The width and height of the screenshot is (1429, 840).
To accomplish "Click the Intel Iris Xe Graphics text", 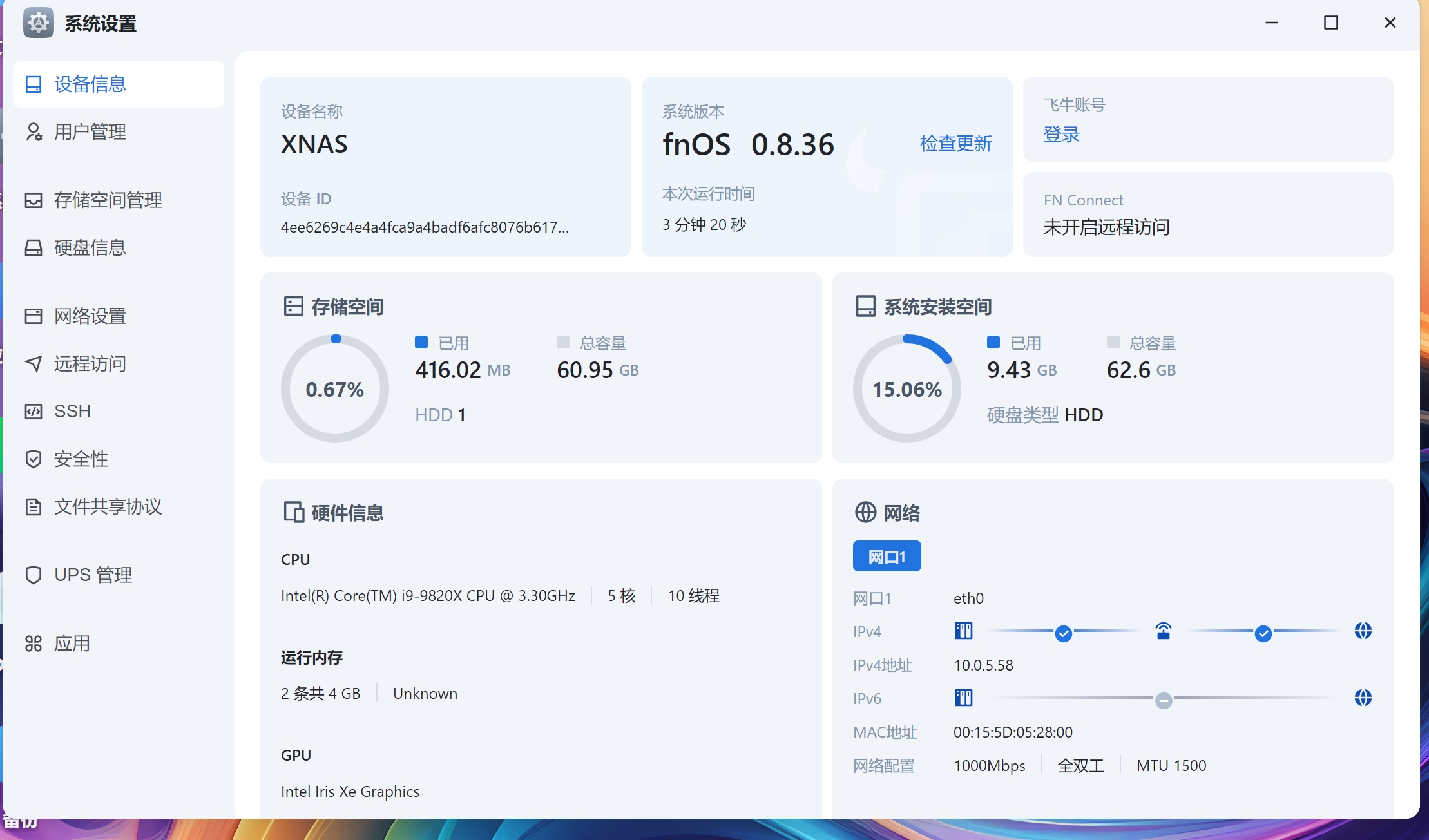I will click(x=350, y=792).
